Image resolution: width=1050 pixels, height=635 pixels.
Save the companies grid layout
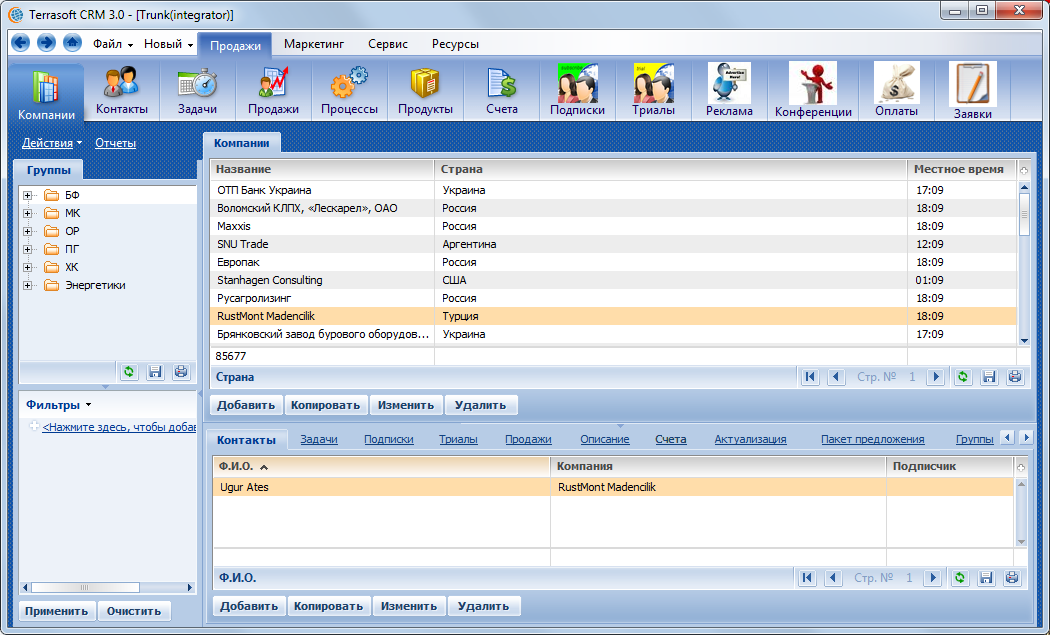(988, 376)
